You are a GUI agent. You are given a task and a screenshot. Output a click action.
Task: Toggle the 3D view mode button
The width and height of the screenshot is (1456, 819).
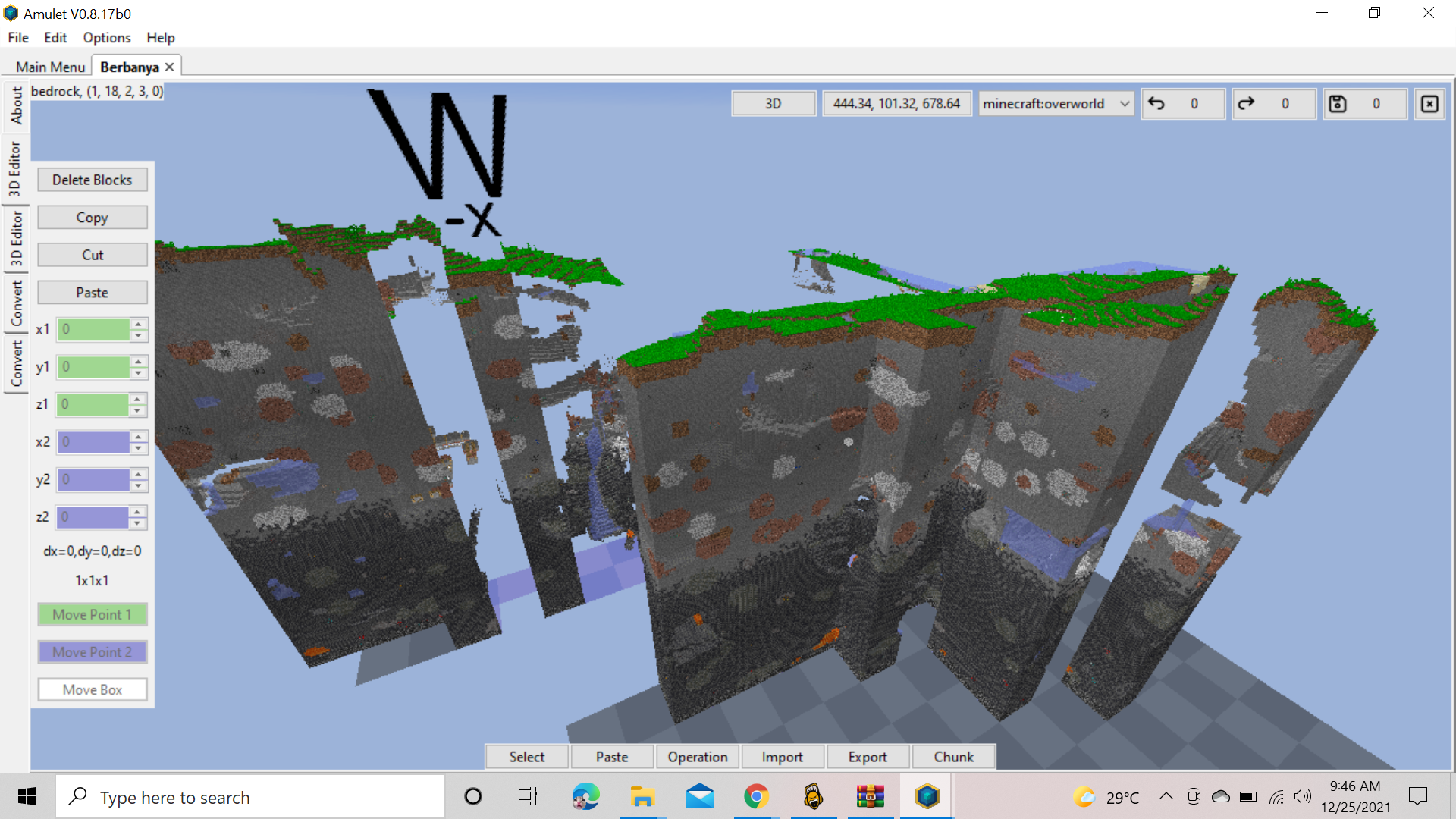click(773, 103)
